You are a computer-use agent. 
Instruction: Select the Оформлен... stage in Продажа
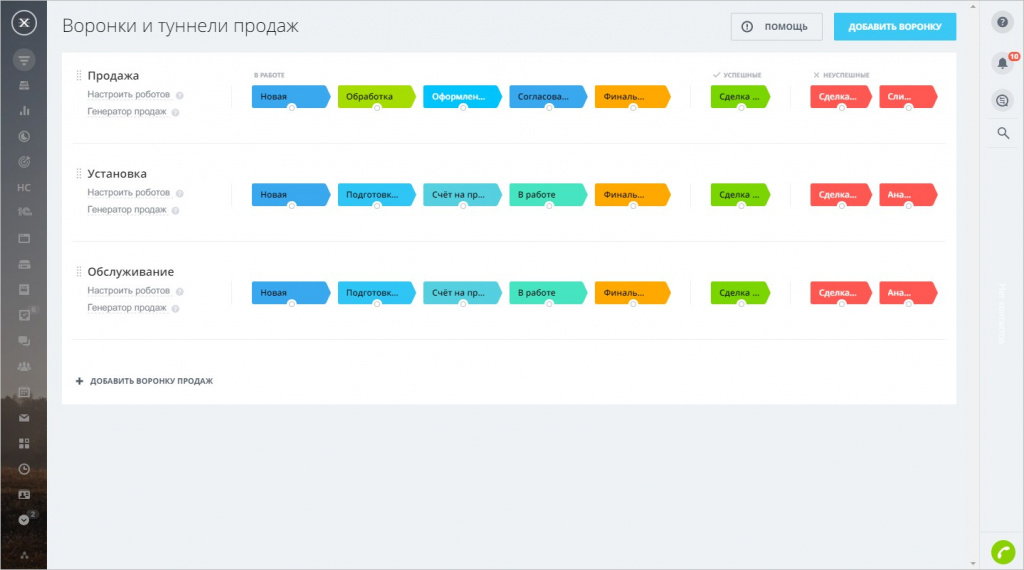(x=462, y=97)
